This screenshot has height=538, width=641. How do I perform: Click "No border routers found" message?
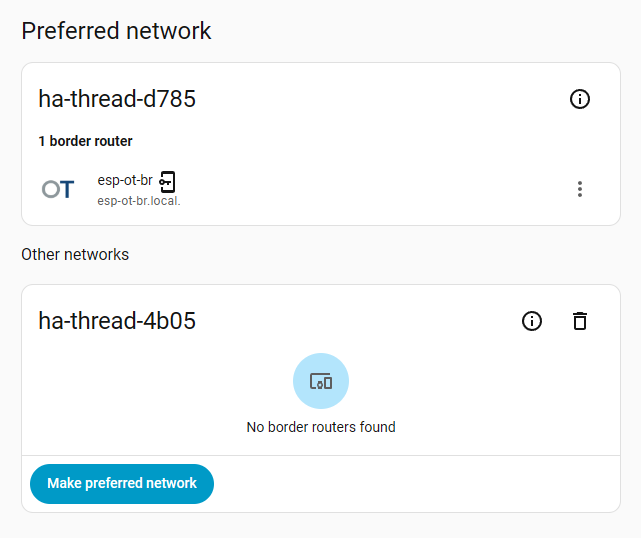pos(321,427)
